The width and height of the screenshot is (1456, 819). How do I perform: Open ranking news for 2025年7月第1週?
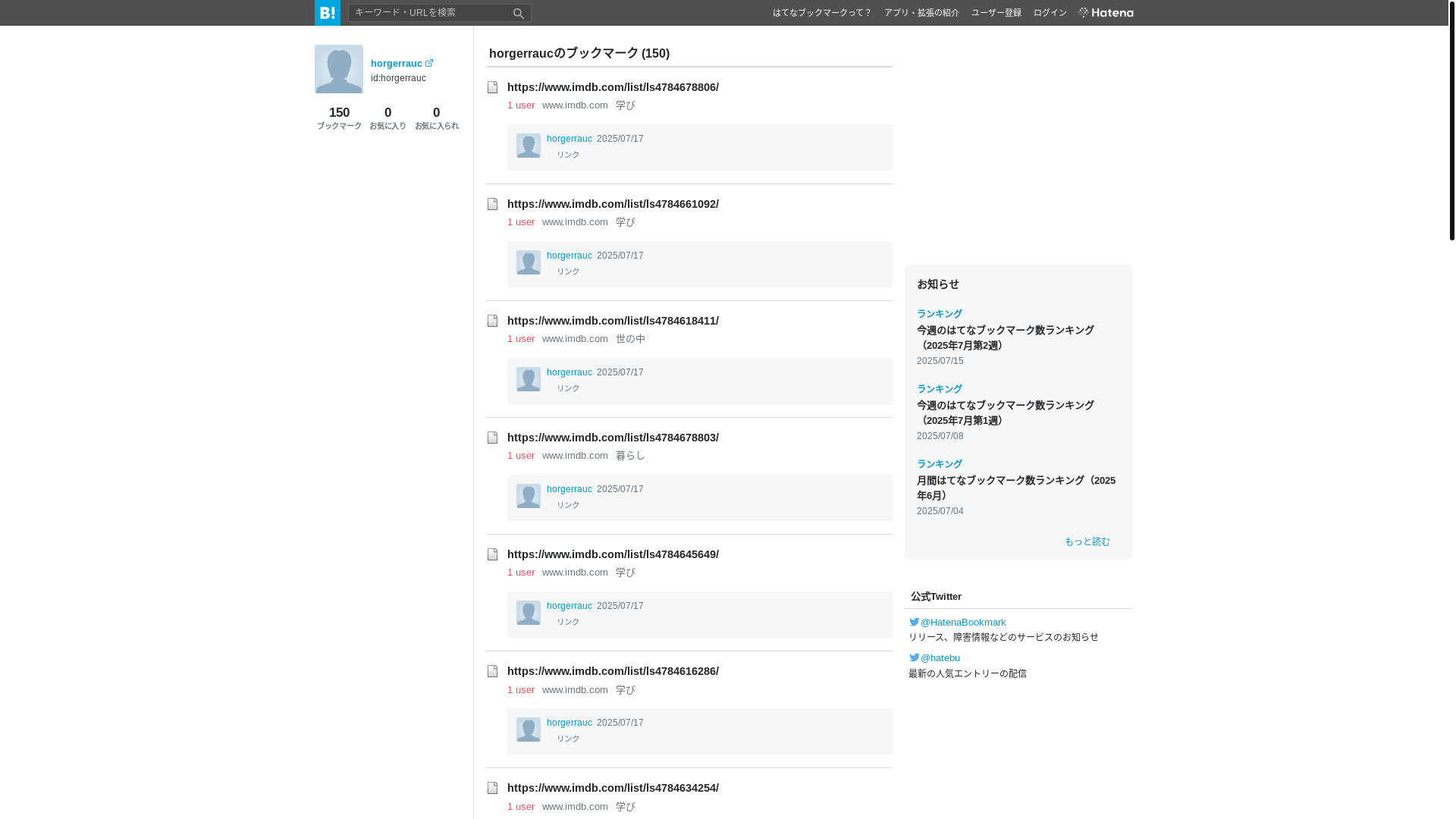point(1006,413)
